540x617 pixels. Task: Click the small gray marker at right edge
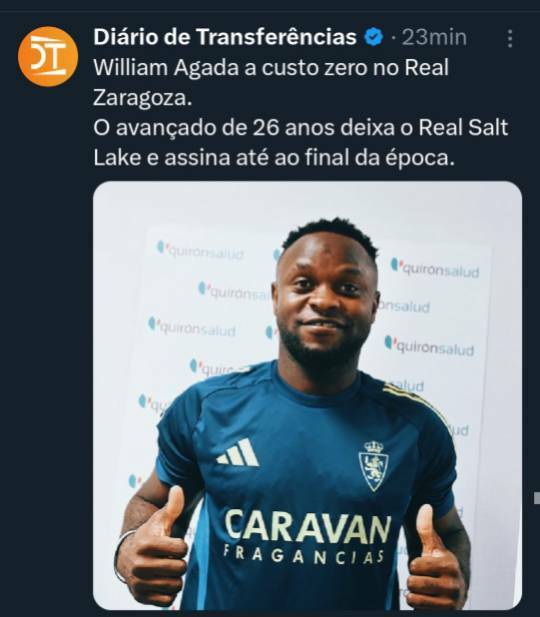(537, 498)
